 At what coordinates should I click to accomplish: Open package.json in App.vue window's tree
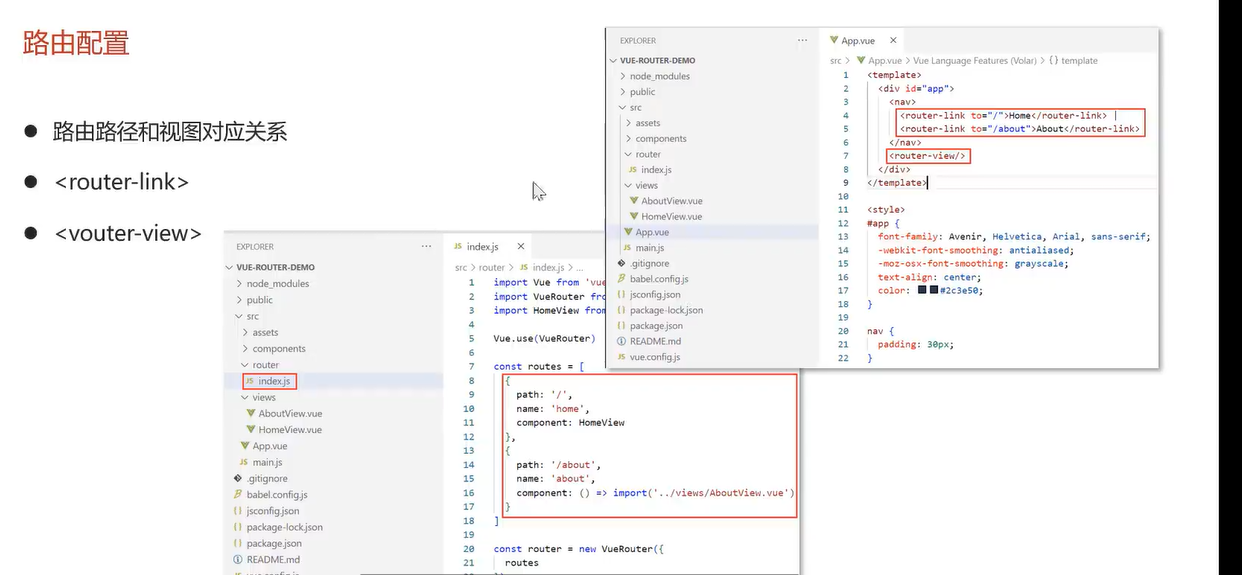(x=656, y=325)
